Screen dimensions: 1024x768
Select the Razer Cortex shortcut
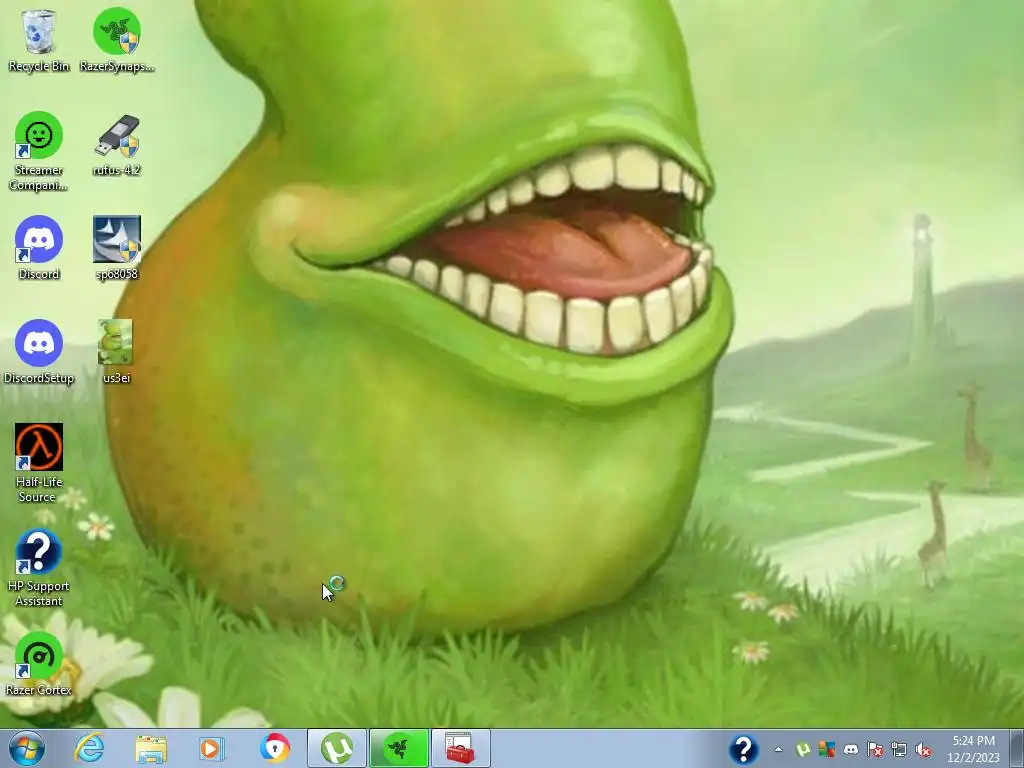tap(39, 664)
